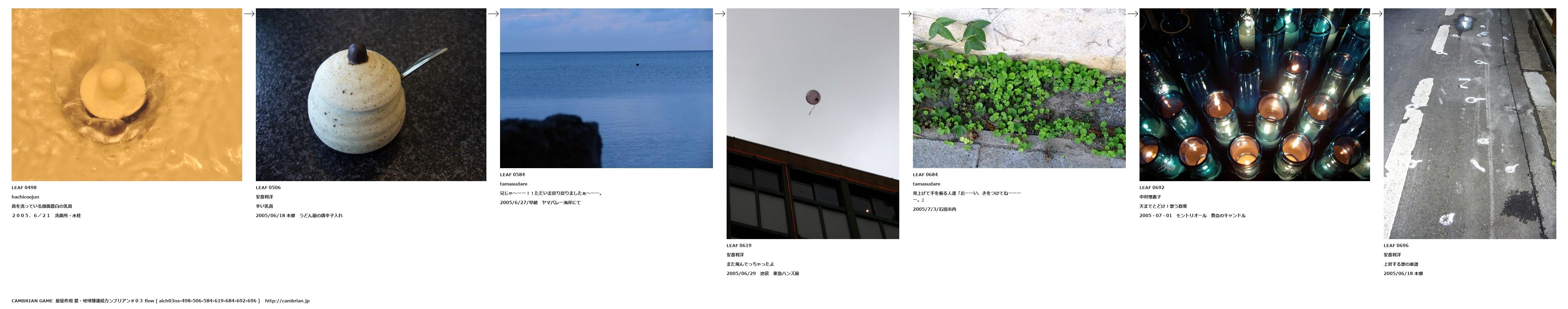Open the floating balloon photo

(x=812, y=124)
